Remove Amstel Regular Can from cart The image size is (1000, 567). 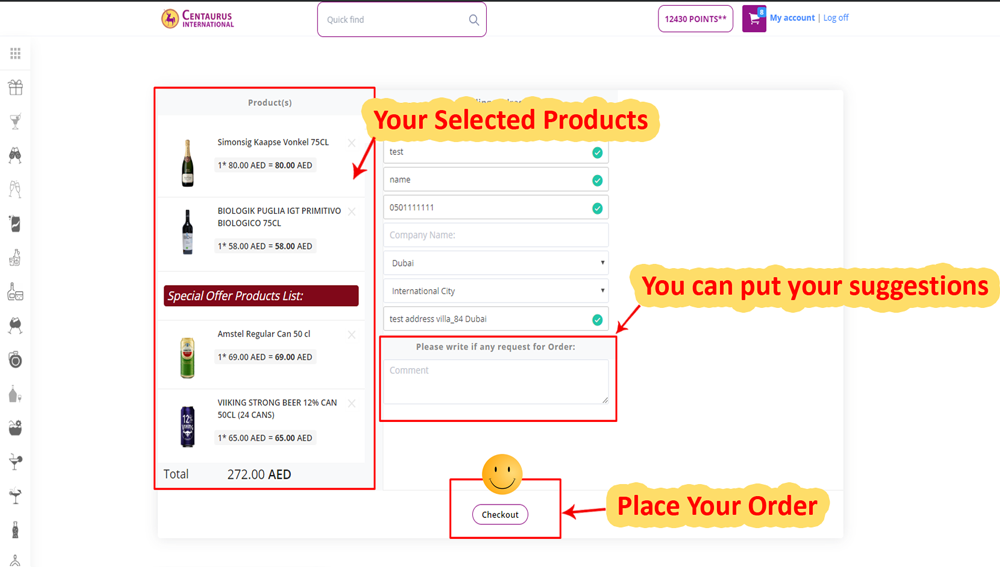351,334
